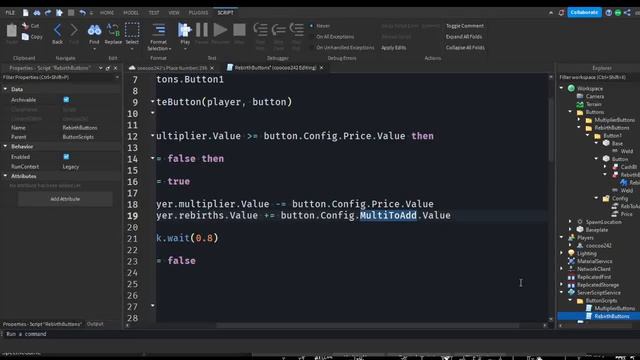
Task: Click the undo arrow in quick access bar
Action: 82,13
